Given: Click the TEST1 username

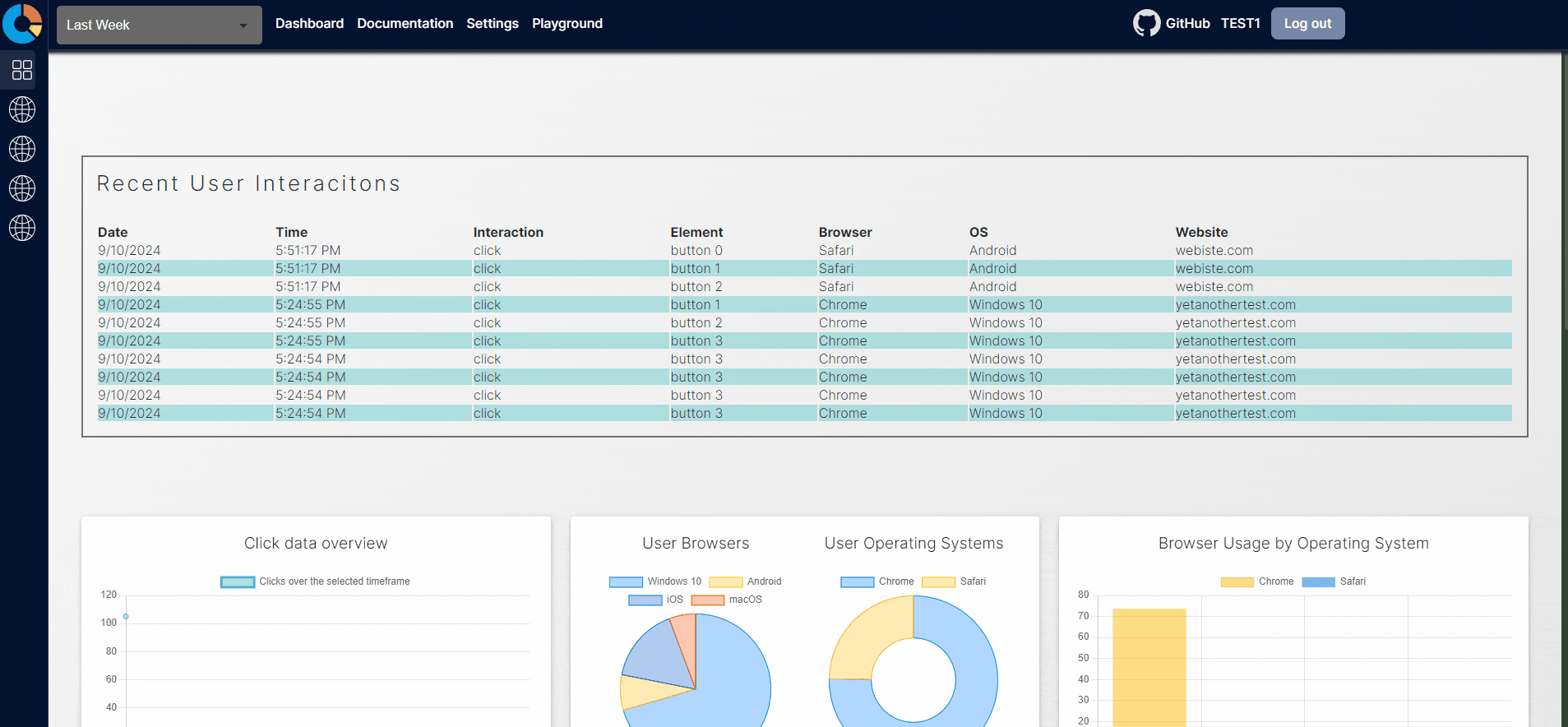Looking at the screenshot, I should click(x=1240, y=24).
